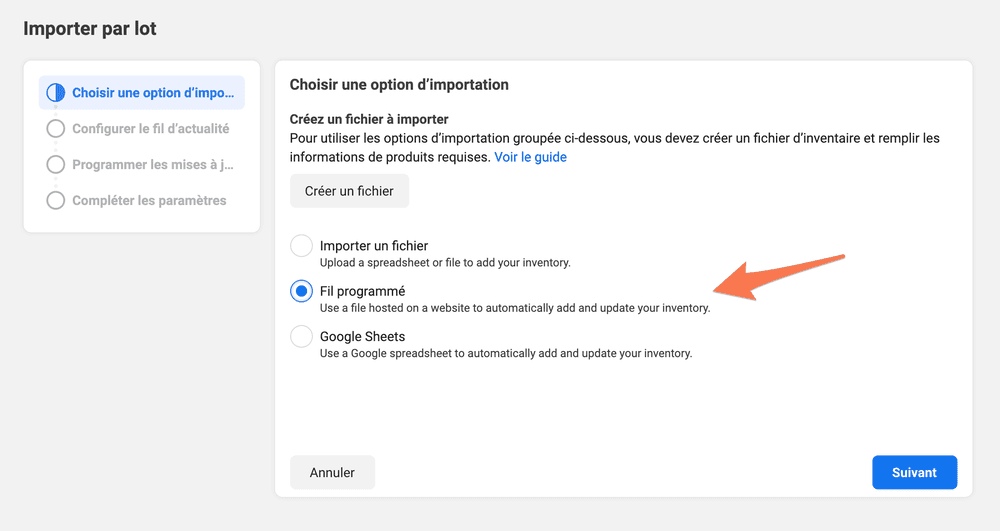The height and width of the screenshot is (531, 1000).
Task: Select the Fil programmé radio button
Action: click(301, 291)
